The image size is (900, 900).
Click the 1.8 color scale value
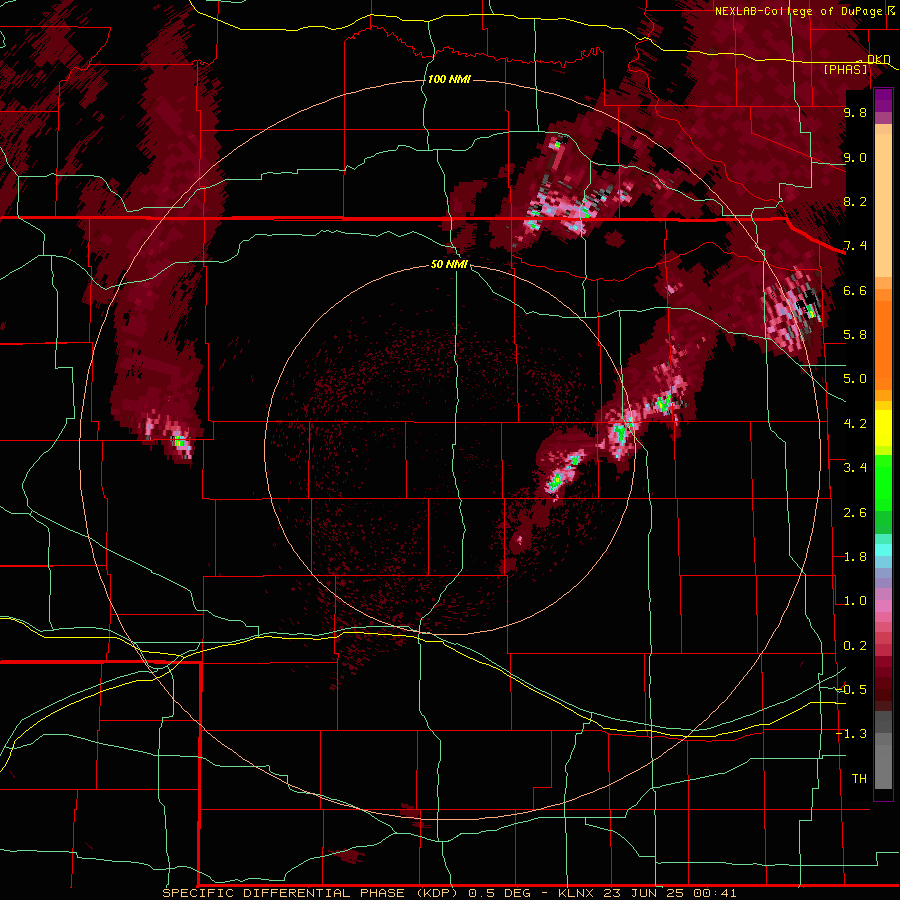(x=855, y=557)
